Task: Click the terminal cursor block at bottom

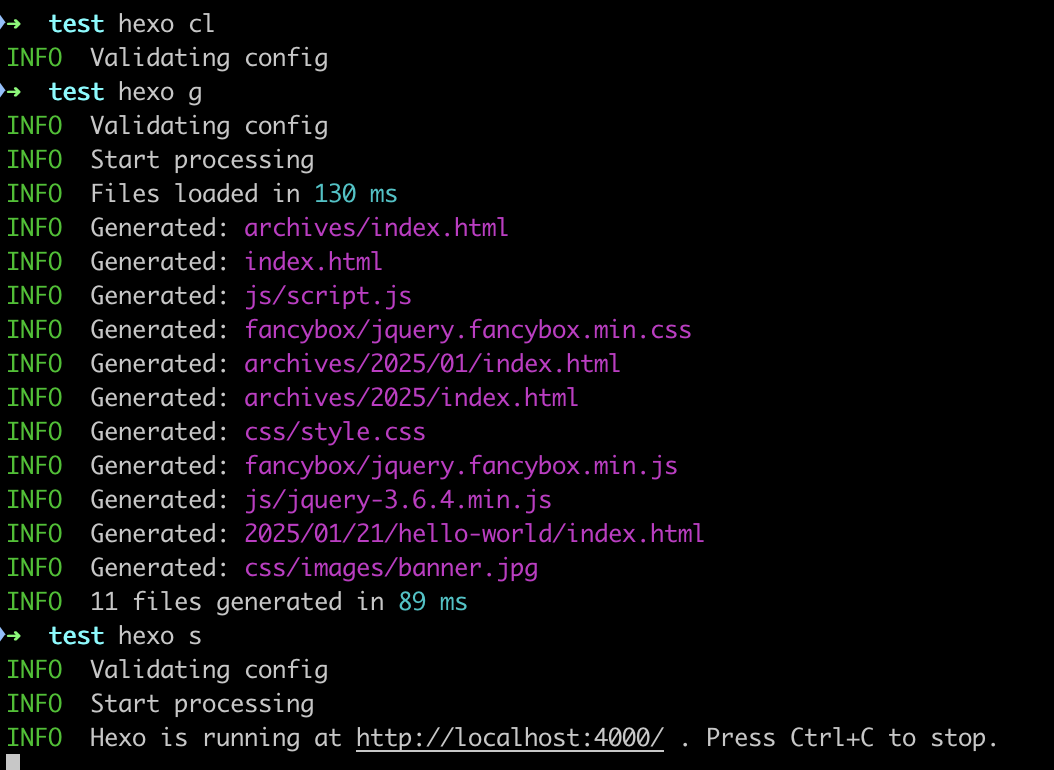Action: 13,762
